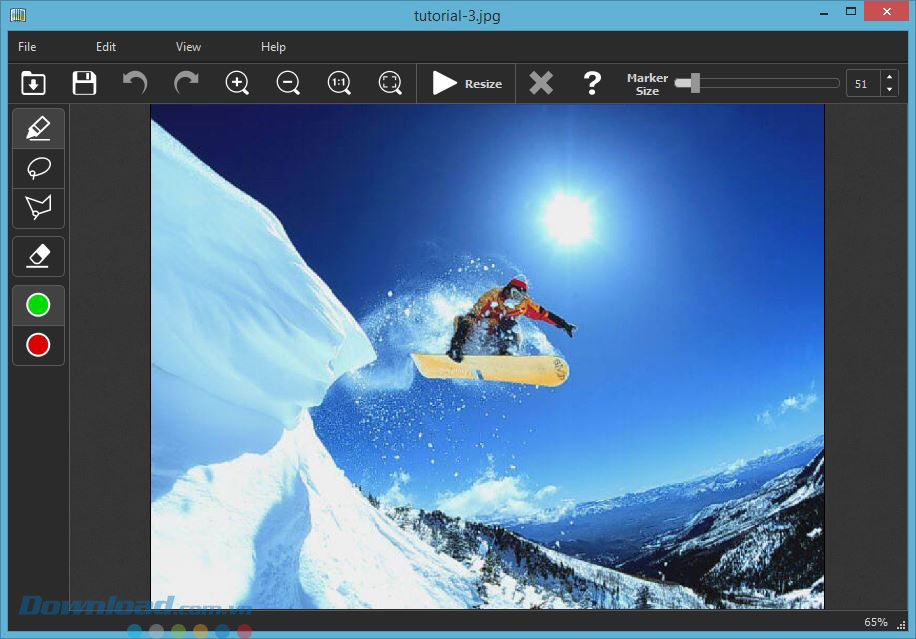Select the Eraser tool
This screenshot has height=639, width=916.
tap(39, 256)
